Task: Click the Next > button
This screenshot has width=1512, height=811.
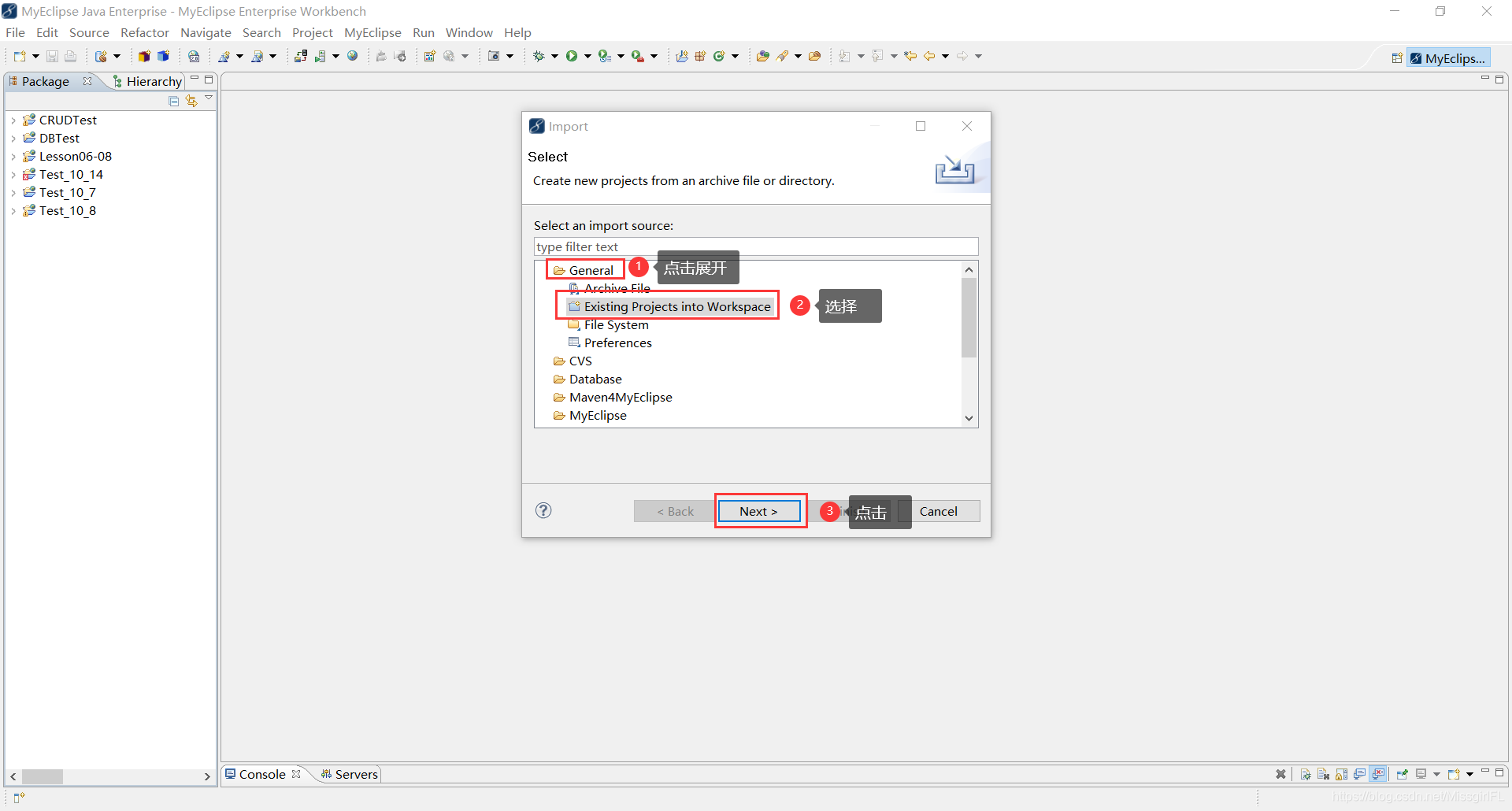Action: point(759,511)
